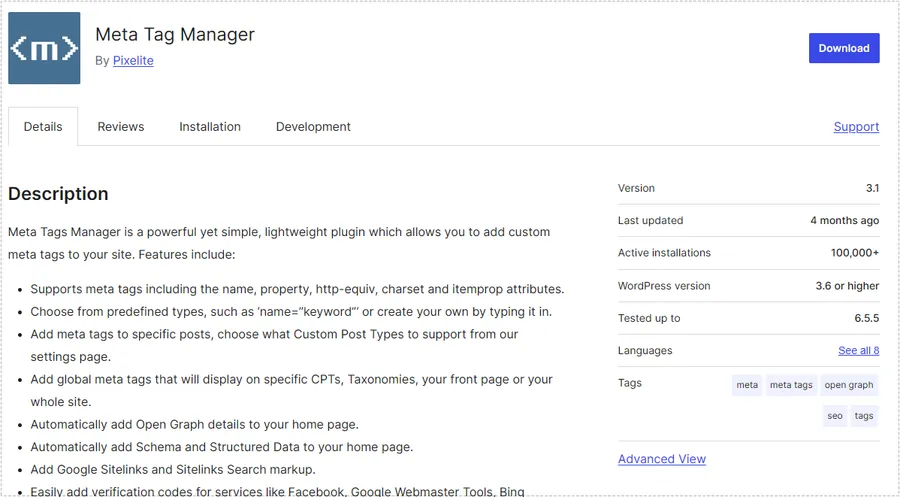Click the Last updated label

650,220
